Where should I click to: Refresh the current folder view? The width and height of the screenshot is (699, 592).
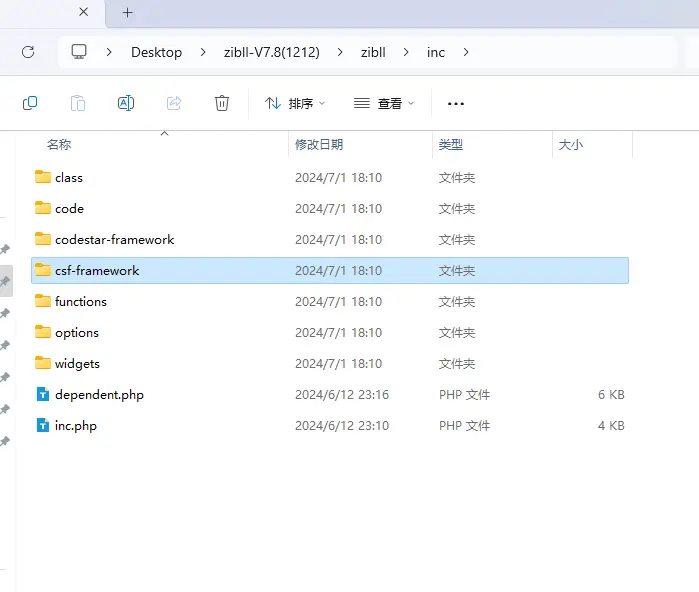pyautogui.click(x=28, y=52)
